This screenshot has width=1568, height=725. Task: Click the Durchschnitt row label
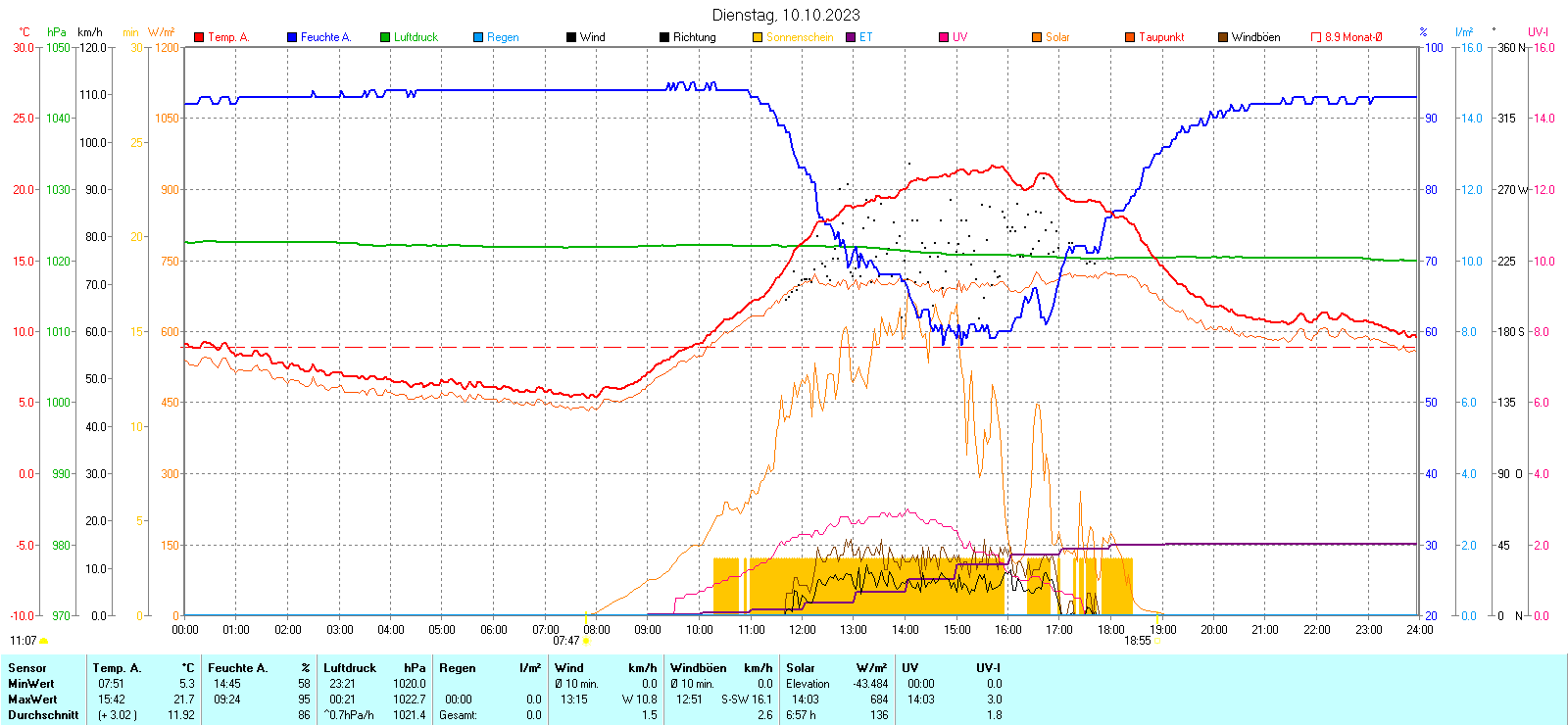pyautogui.click(x=43, y=715)
